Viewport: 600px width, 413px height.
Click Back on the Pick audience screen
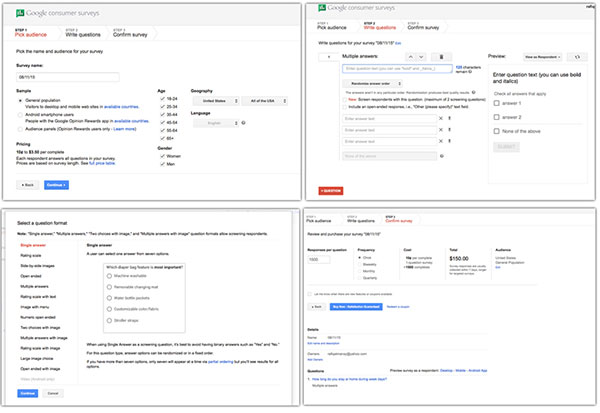pyautogui.click(x=28, y=185)
